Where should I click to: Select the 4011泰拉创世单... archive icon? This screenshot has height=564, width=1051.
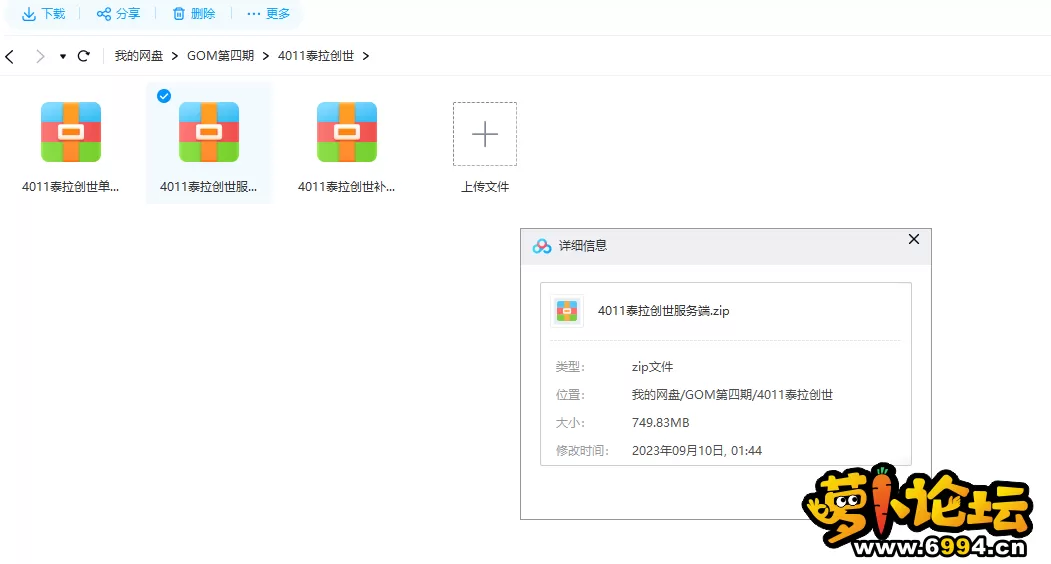click(x=71, y=132)
